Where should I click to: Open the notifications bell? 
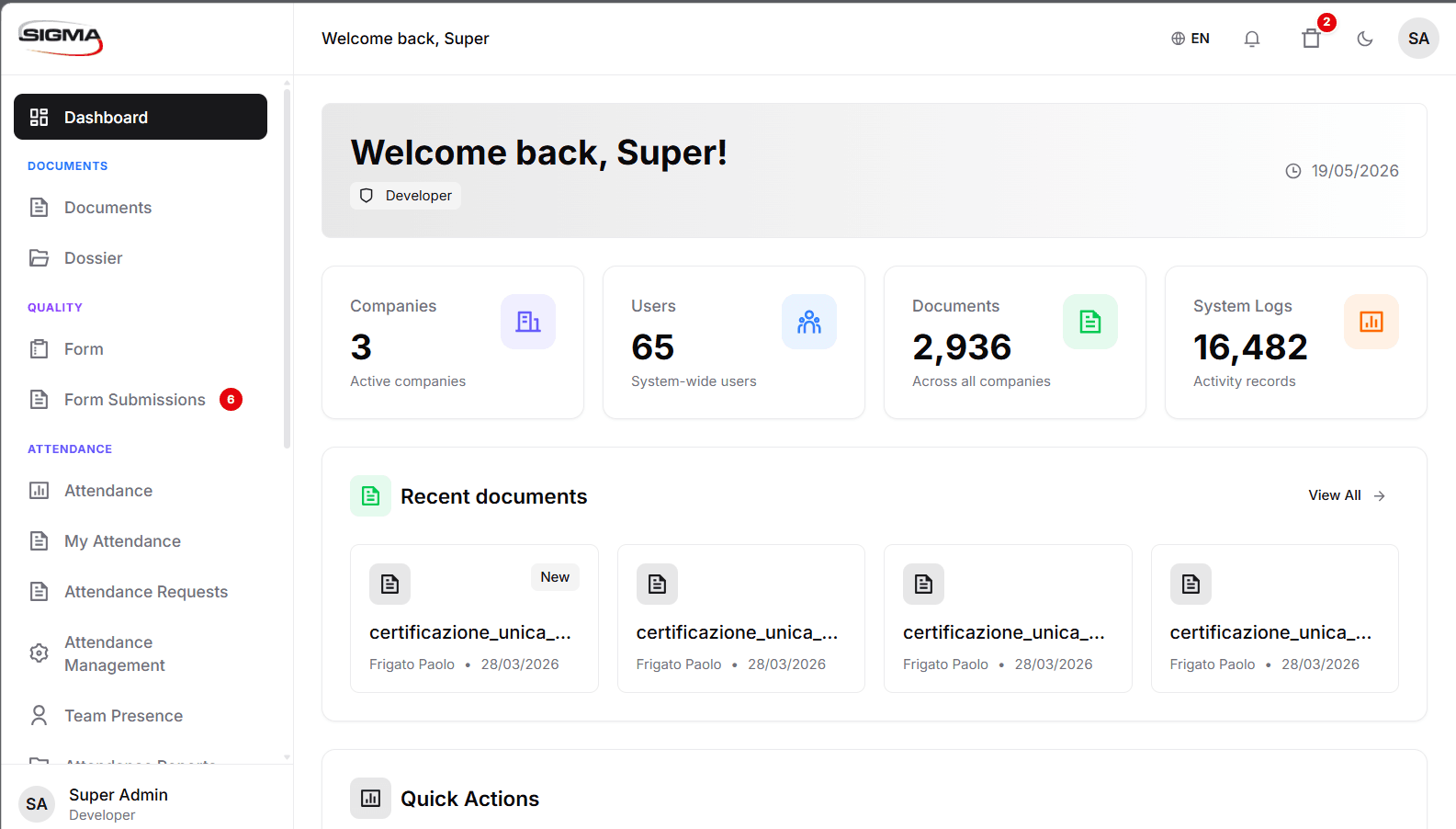tap(1252, 39)
